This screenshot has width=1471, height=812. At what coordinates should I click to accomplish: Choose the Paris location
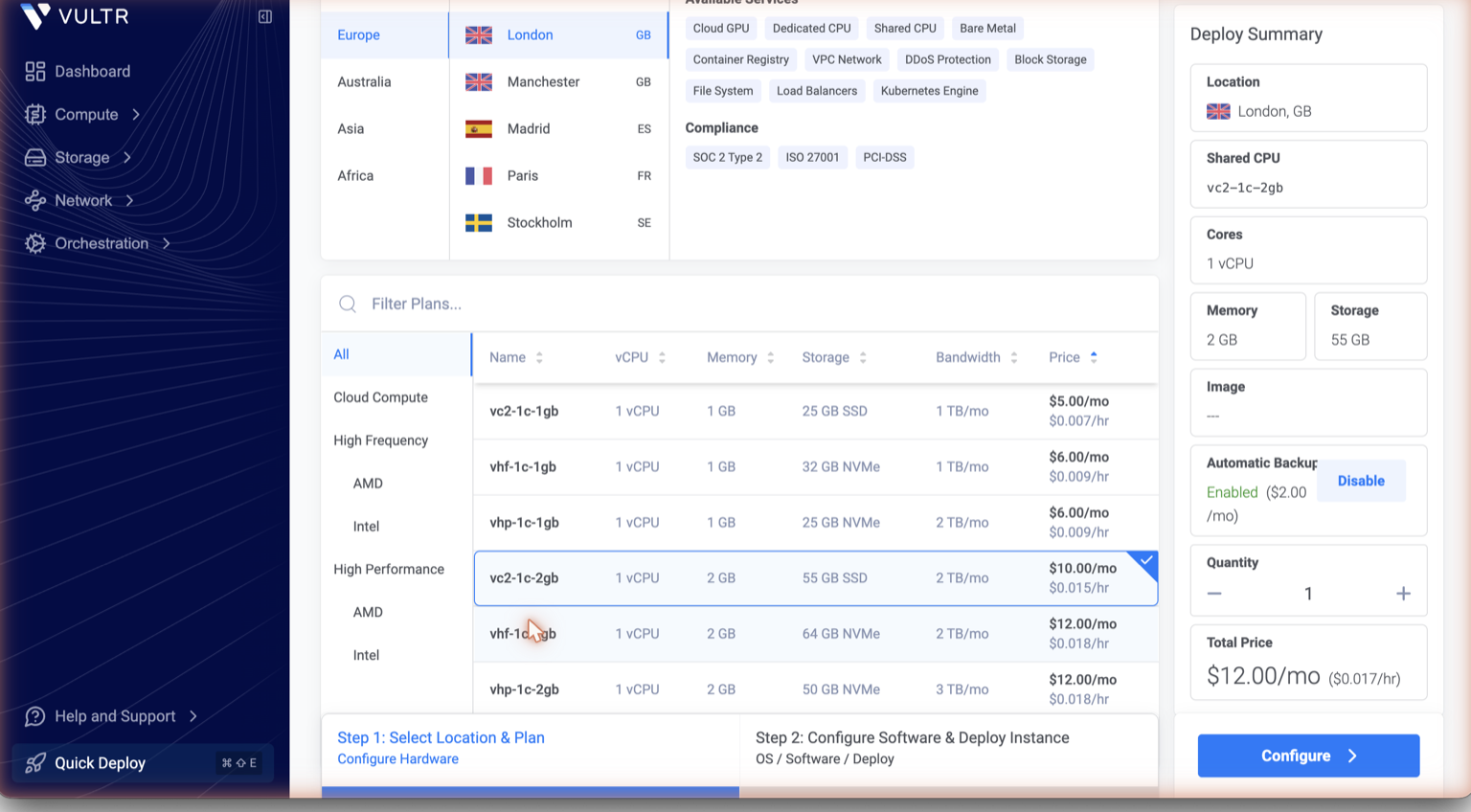click(559, 176)
